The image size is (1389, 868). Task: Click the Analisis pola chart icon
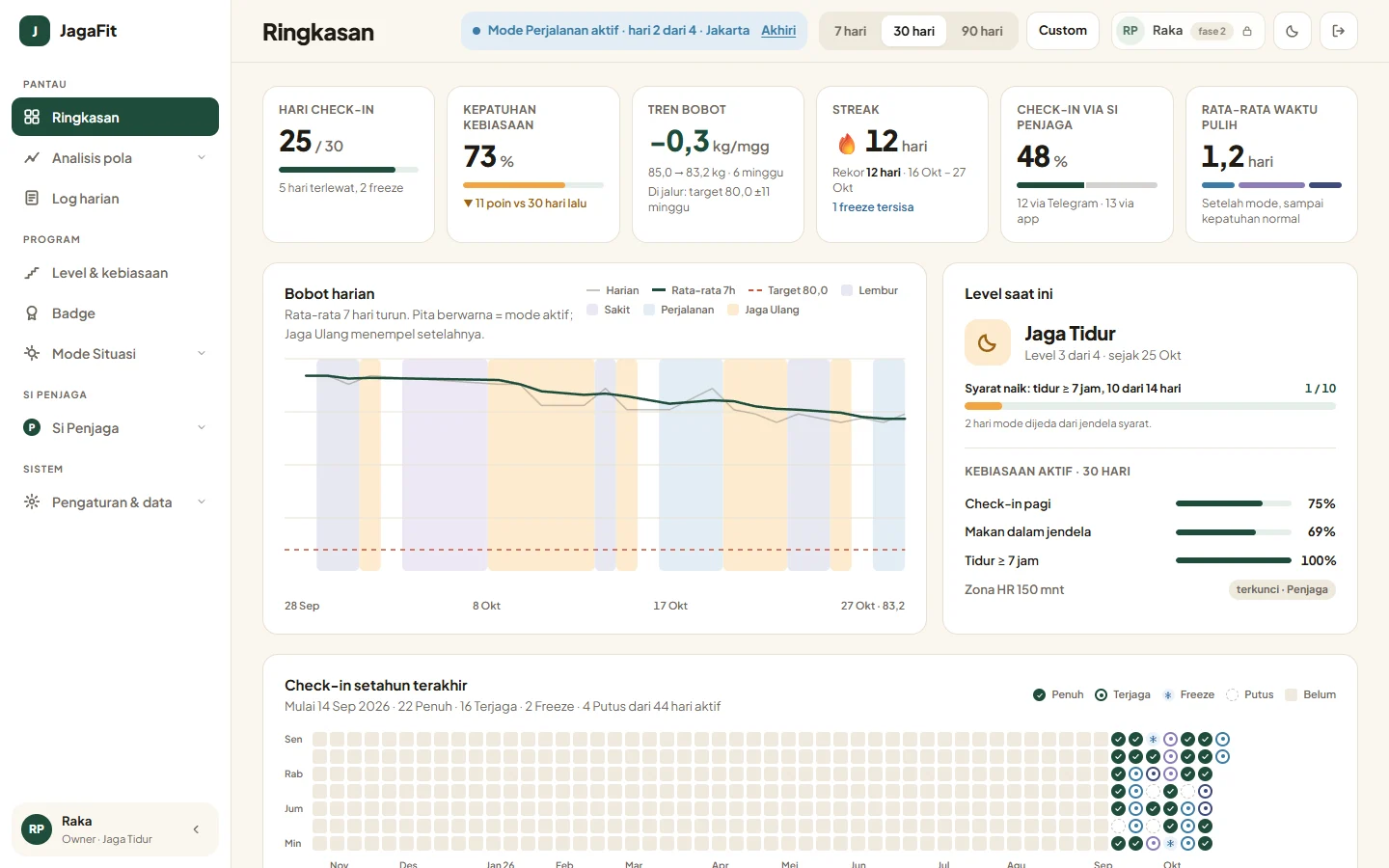pos(32,158)
